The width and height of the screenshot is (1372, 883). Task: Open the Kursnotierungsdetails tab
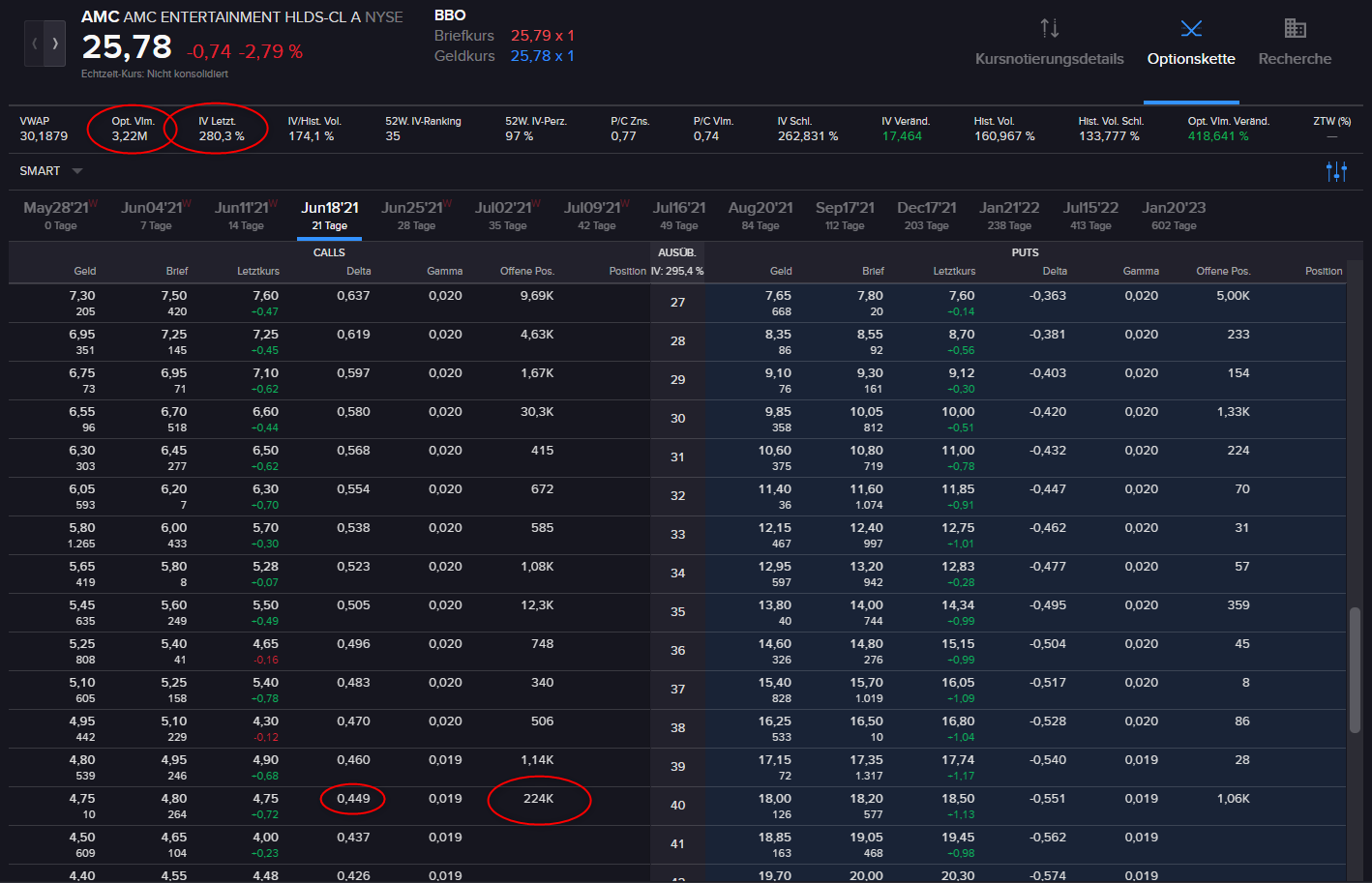tap(1050, 44)
